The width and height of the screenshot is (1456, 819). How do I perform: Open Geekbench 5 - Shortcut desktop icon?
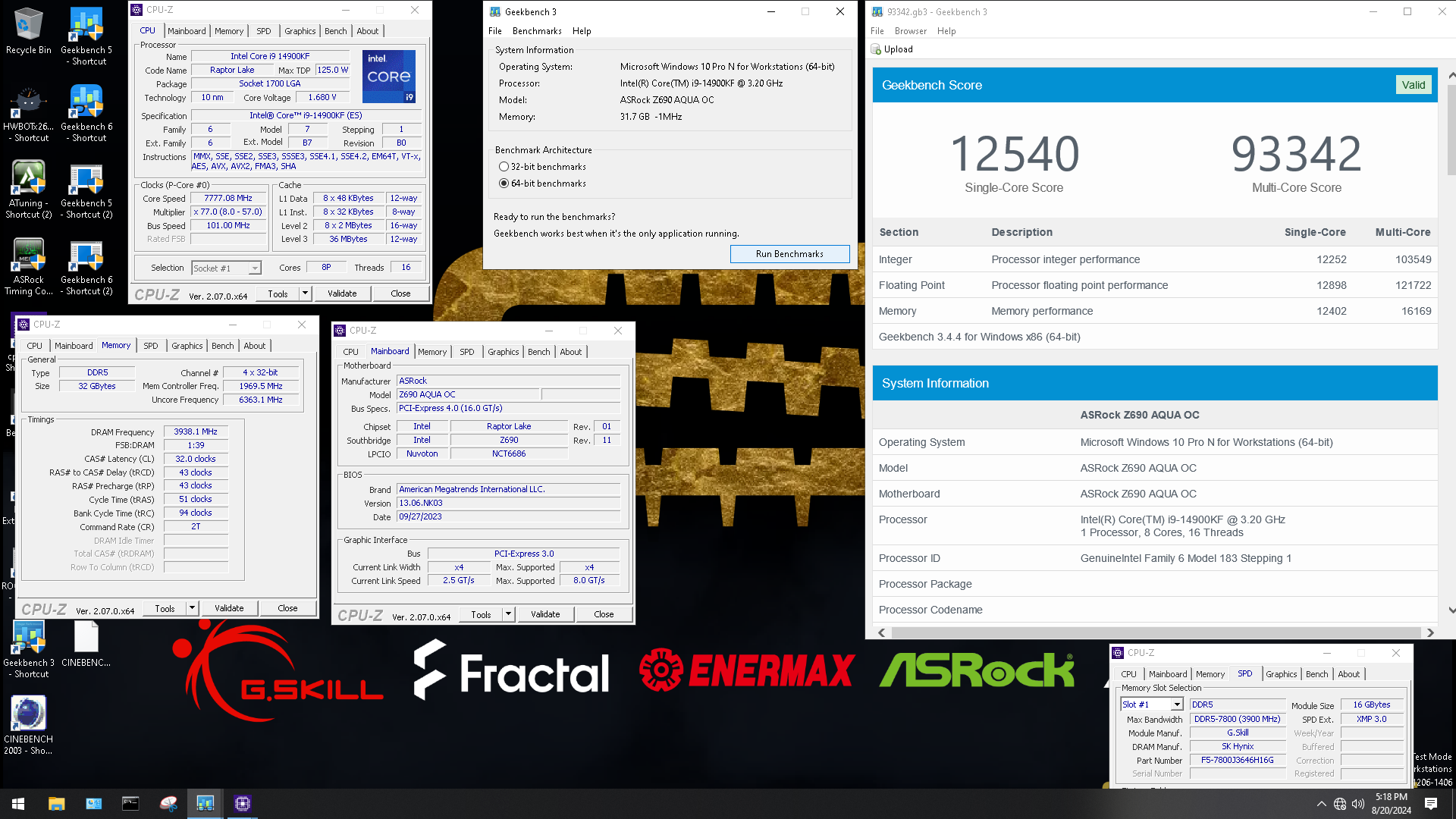tap(86, 36)
